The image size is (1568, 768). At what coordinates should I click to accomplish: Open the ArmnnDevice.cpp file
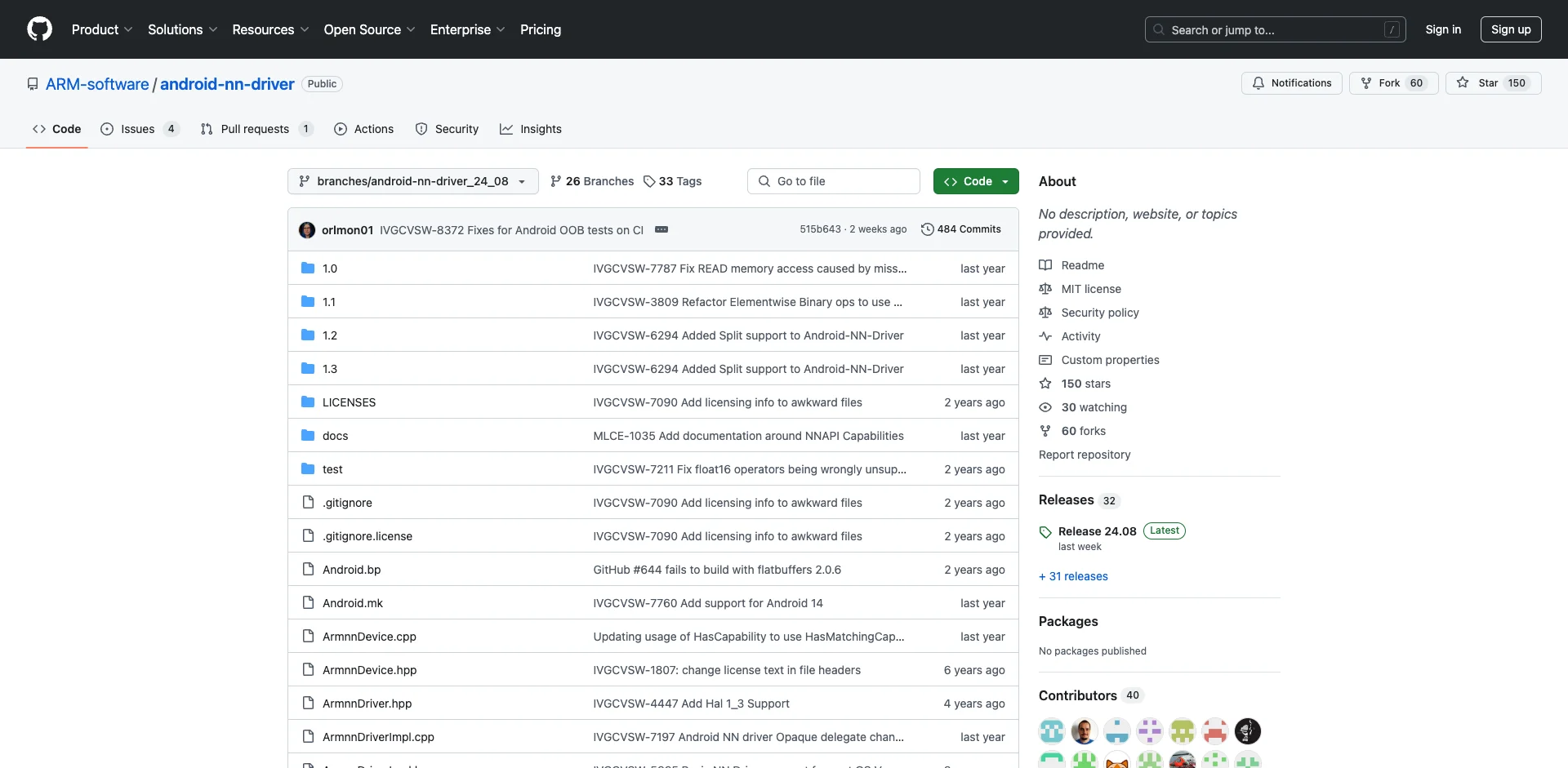tap(369, 637)
